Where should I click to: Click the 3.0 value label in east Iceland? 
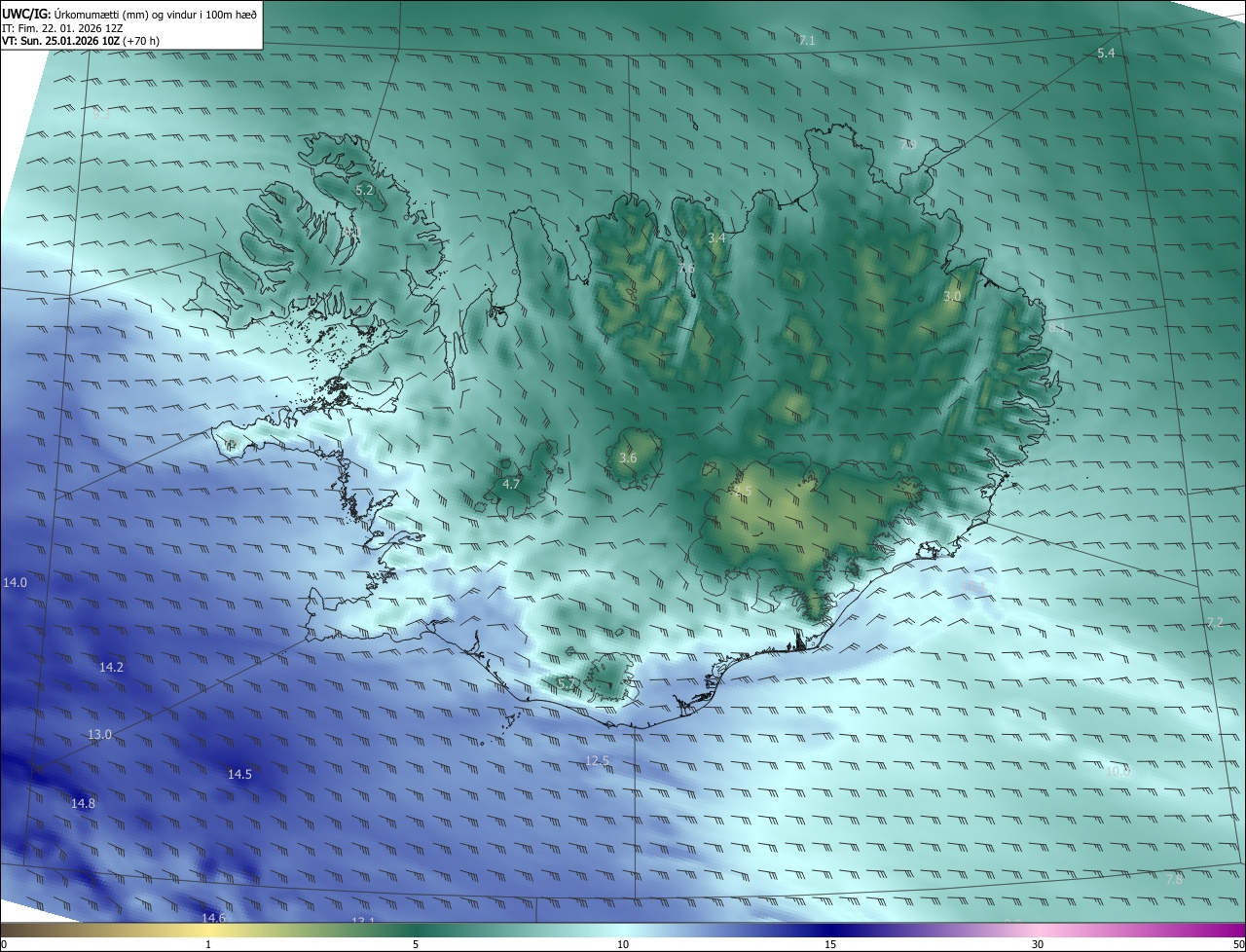[952, 296]
